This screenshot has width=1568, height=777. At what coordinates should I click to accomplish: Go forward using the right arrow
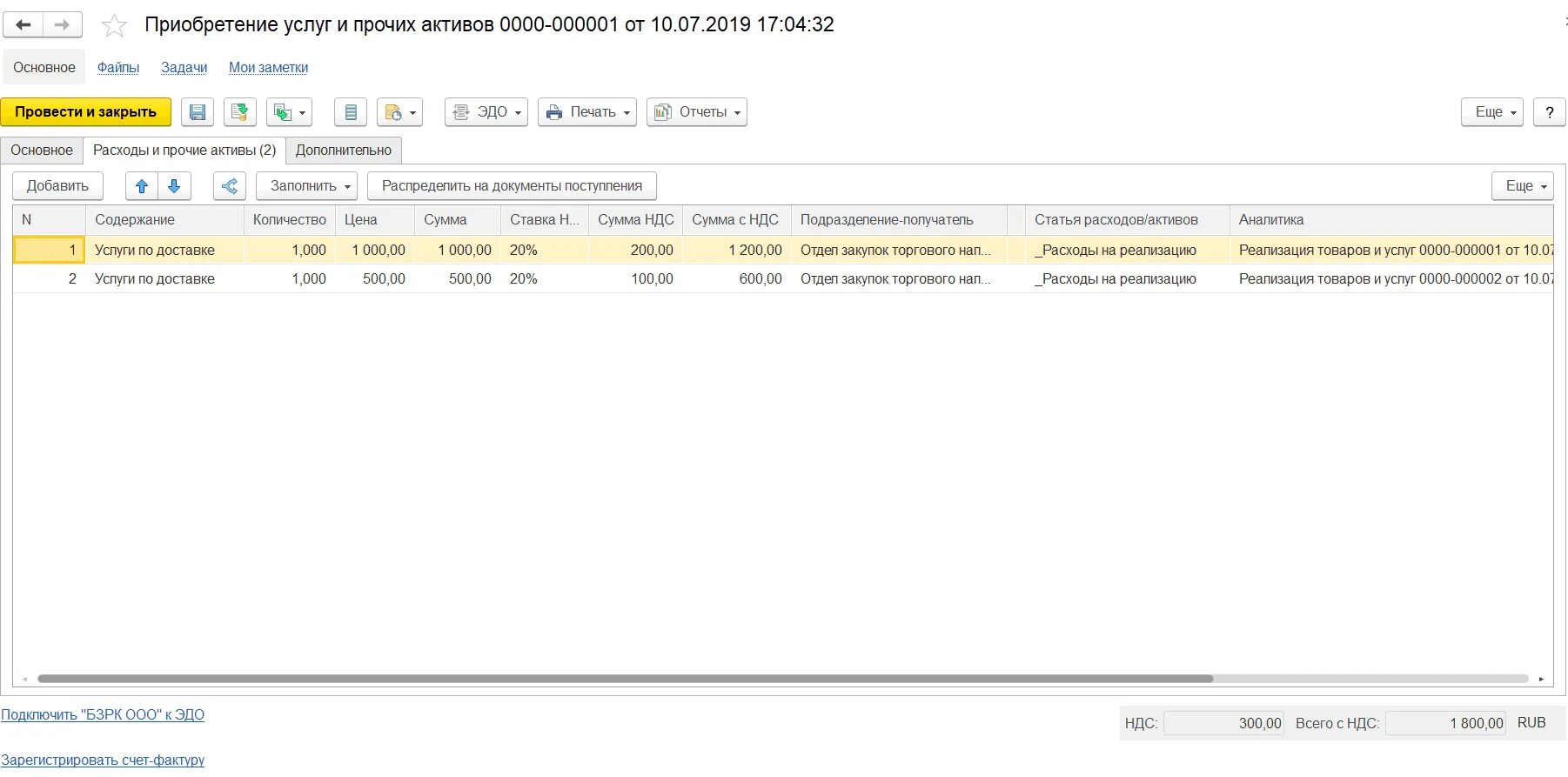[63, 25]
